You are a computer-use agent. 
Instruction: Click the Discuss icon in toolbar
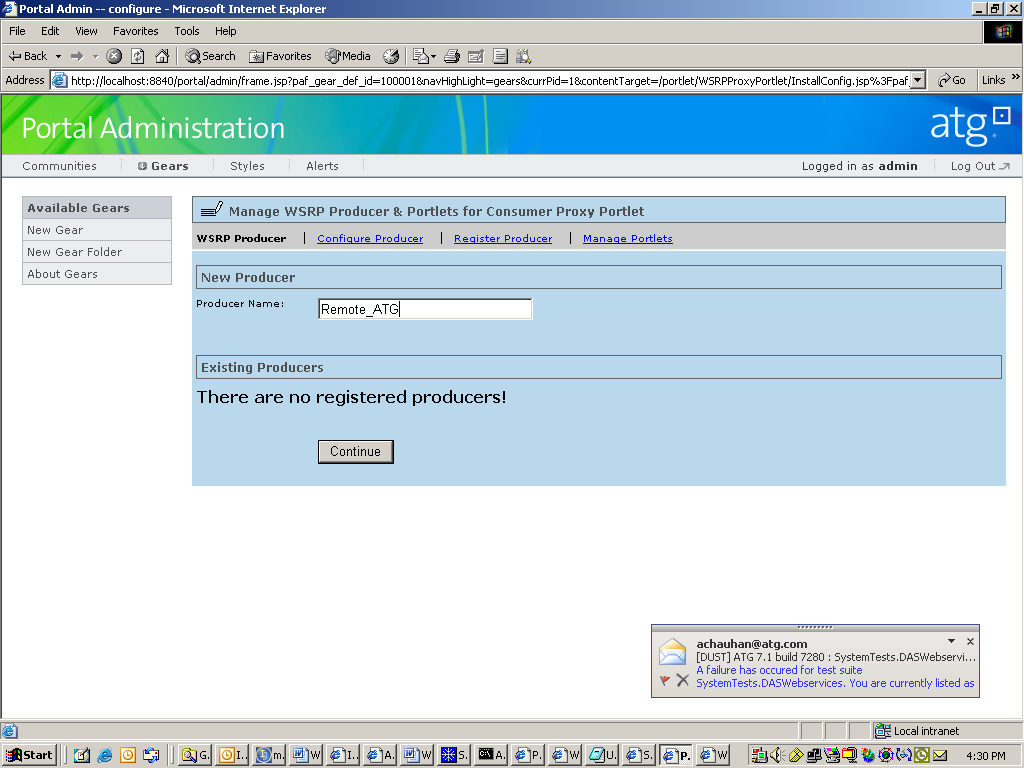point(500,56)
